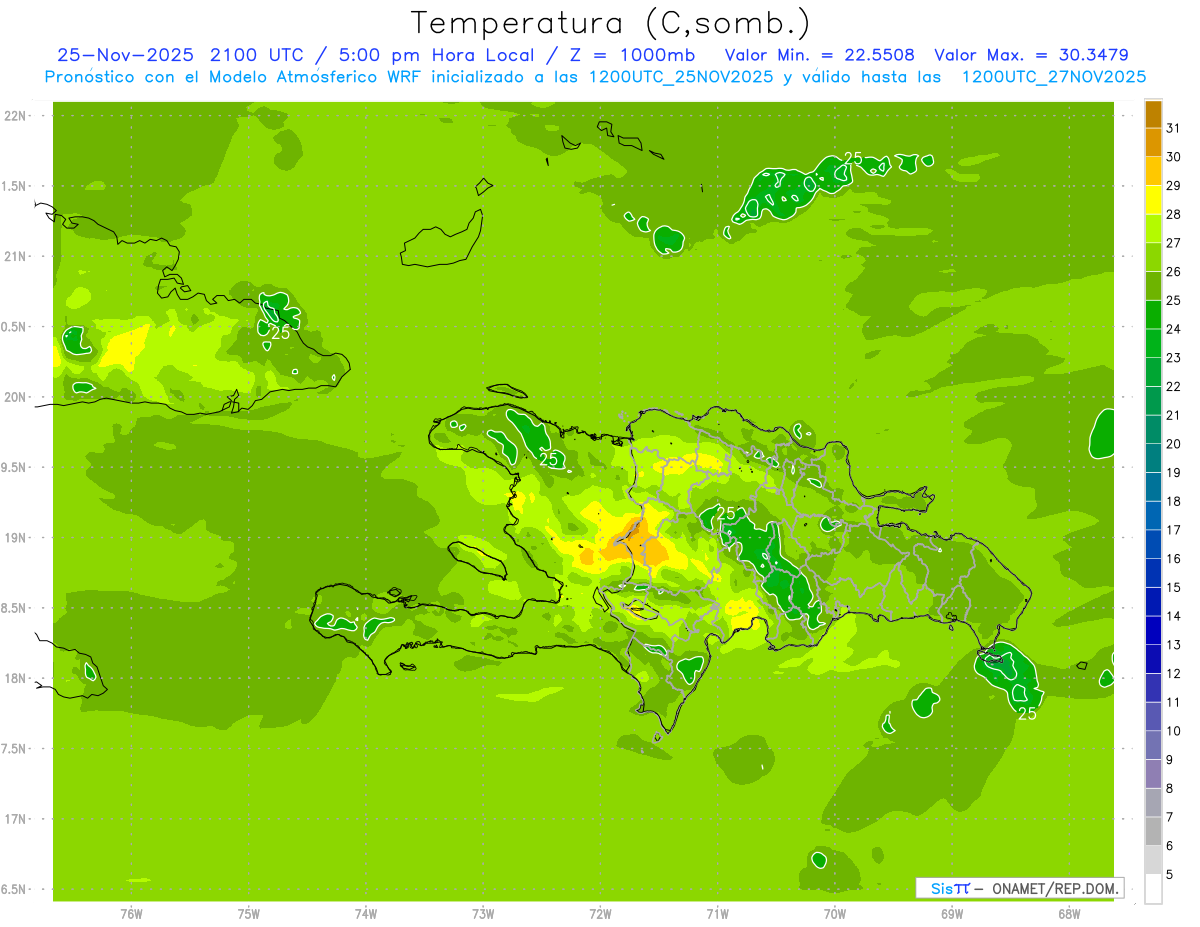Click the "22N" latitude axis label
This screenshot has width=1200, height=927.
[x=15, y=115]
